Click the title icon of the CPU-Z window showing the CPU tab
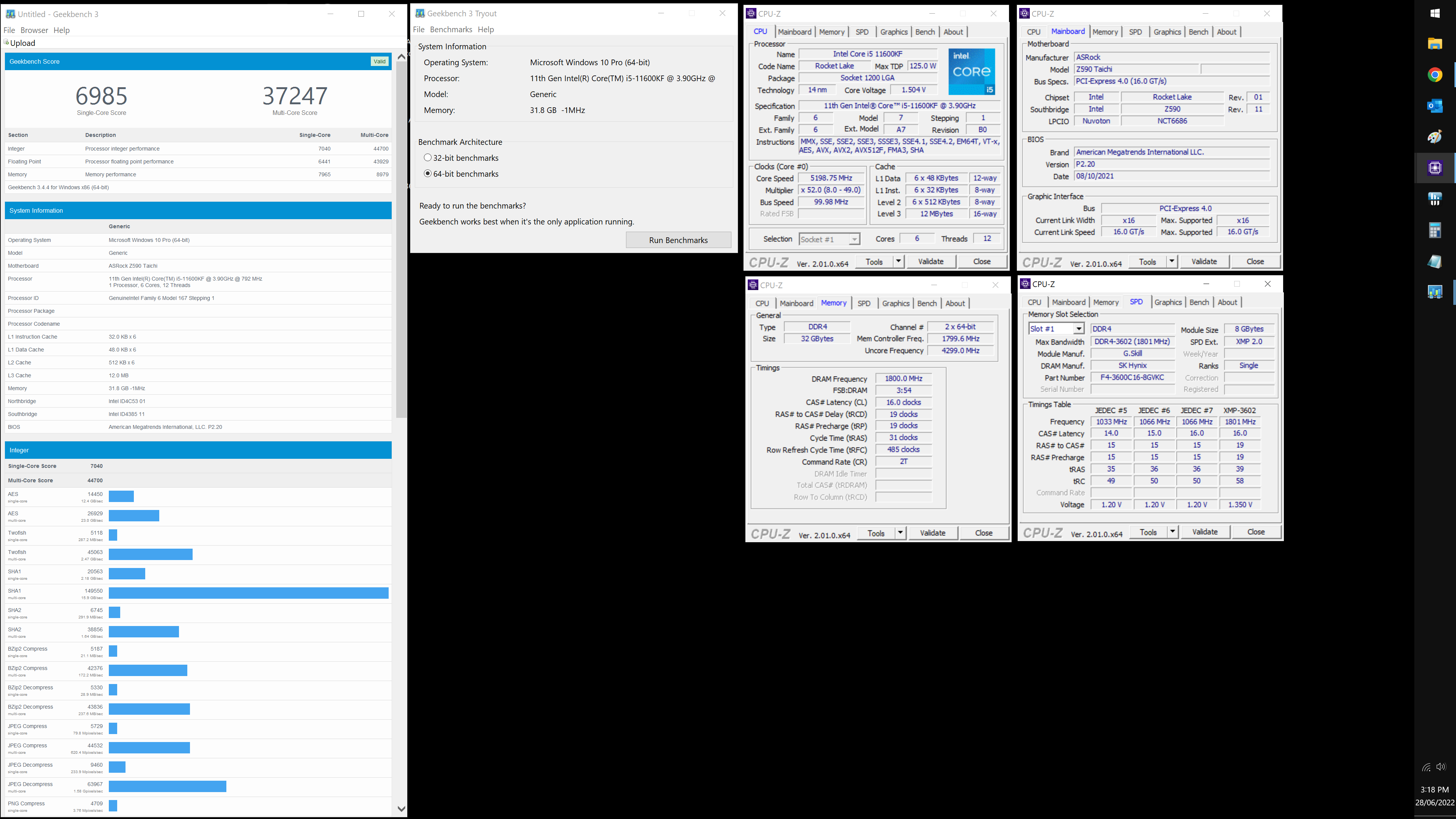1456x819 pixels. tap(751, 14)
